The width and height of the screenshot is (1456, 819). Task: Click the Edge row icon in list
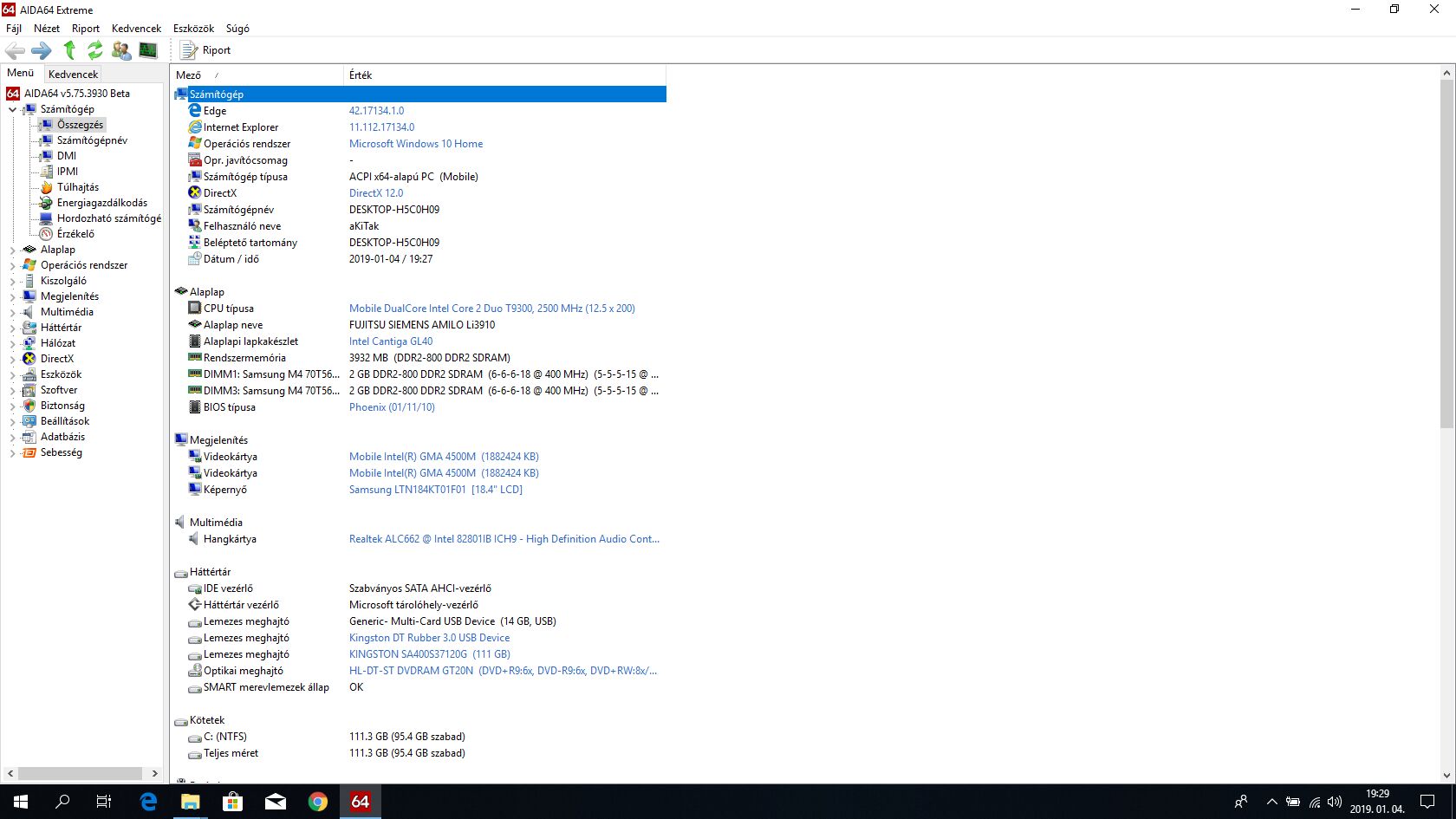click(x=195, y=111)
